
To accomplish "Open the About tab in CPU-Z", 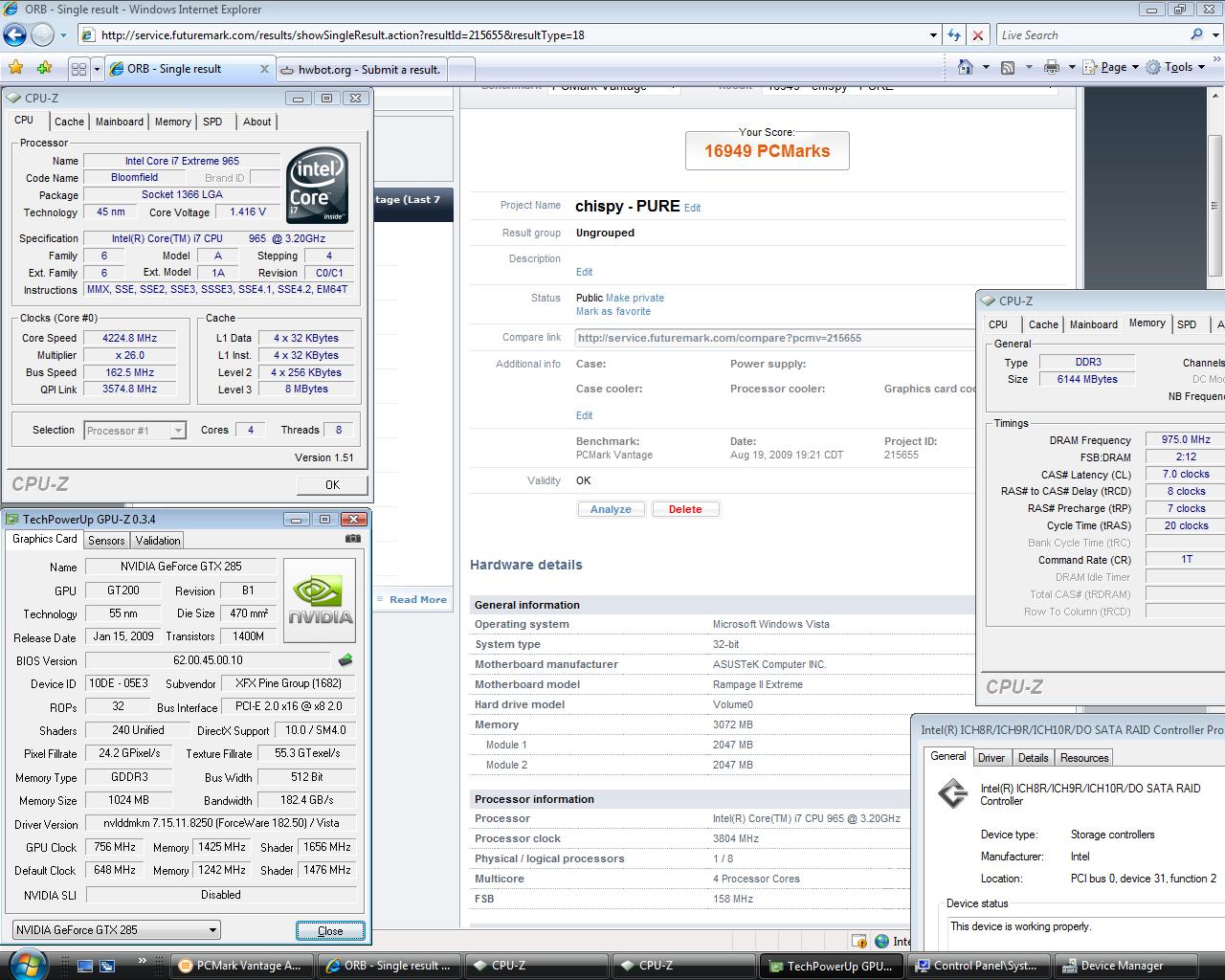I will (x=256, y=122).
